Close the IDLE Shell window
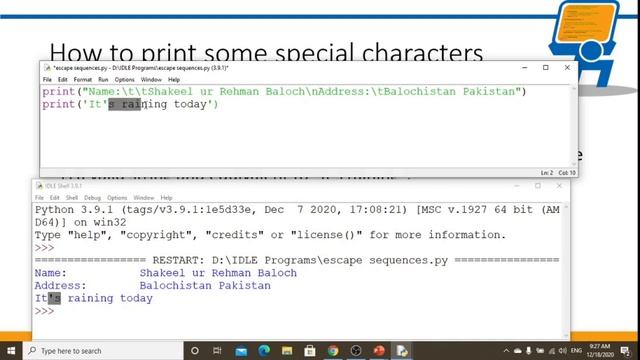 [559, 186]
